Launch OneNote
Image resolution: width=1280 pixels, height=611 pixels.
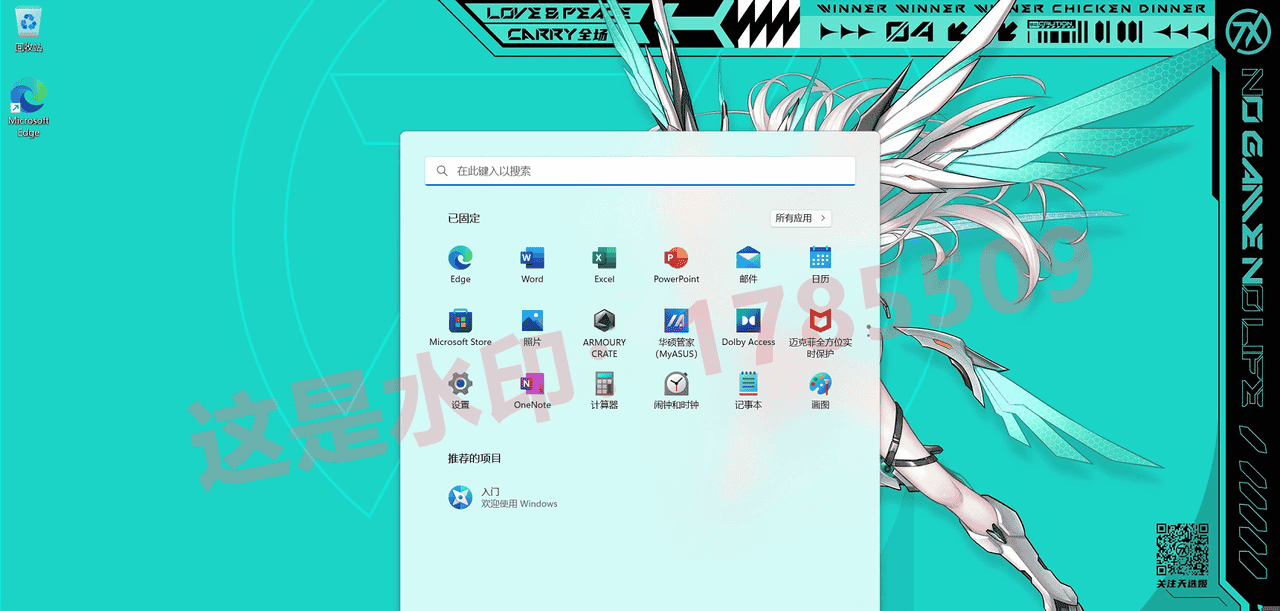pyautogui.click(x=532, y=385)
